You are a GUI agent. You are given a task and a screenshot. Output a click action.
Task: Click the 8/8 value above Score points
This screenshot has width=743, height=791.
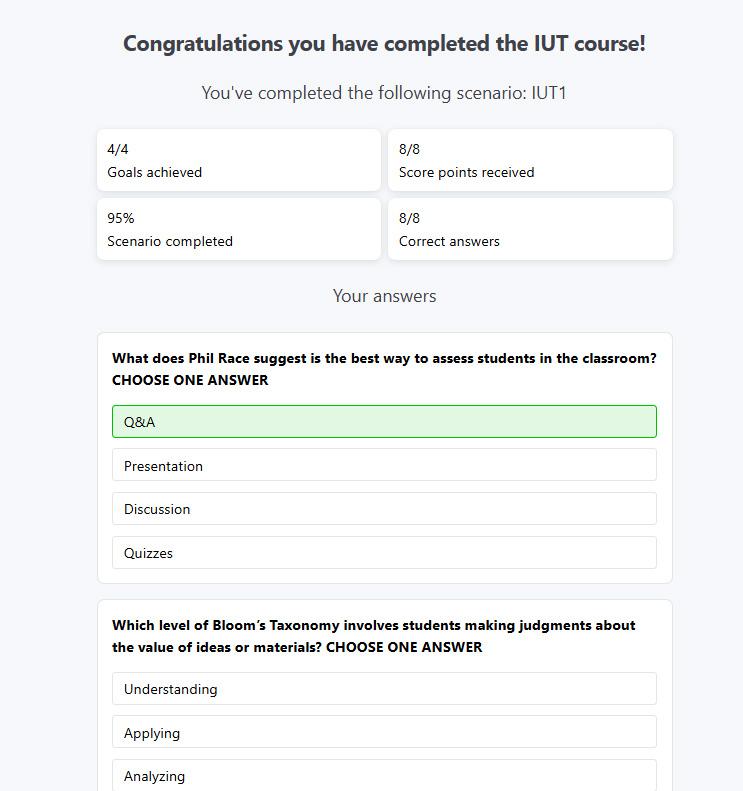(409, 149)
